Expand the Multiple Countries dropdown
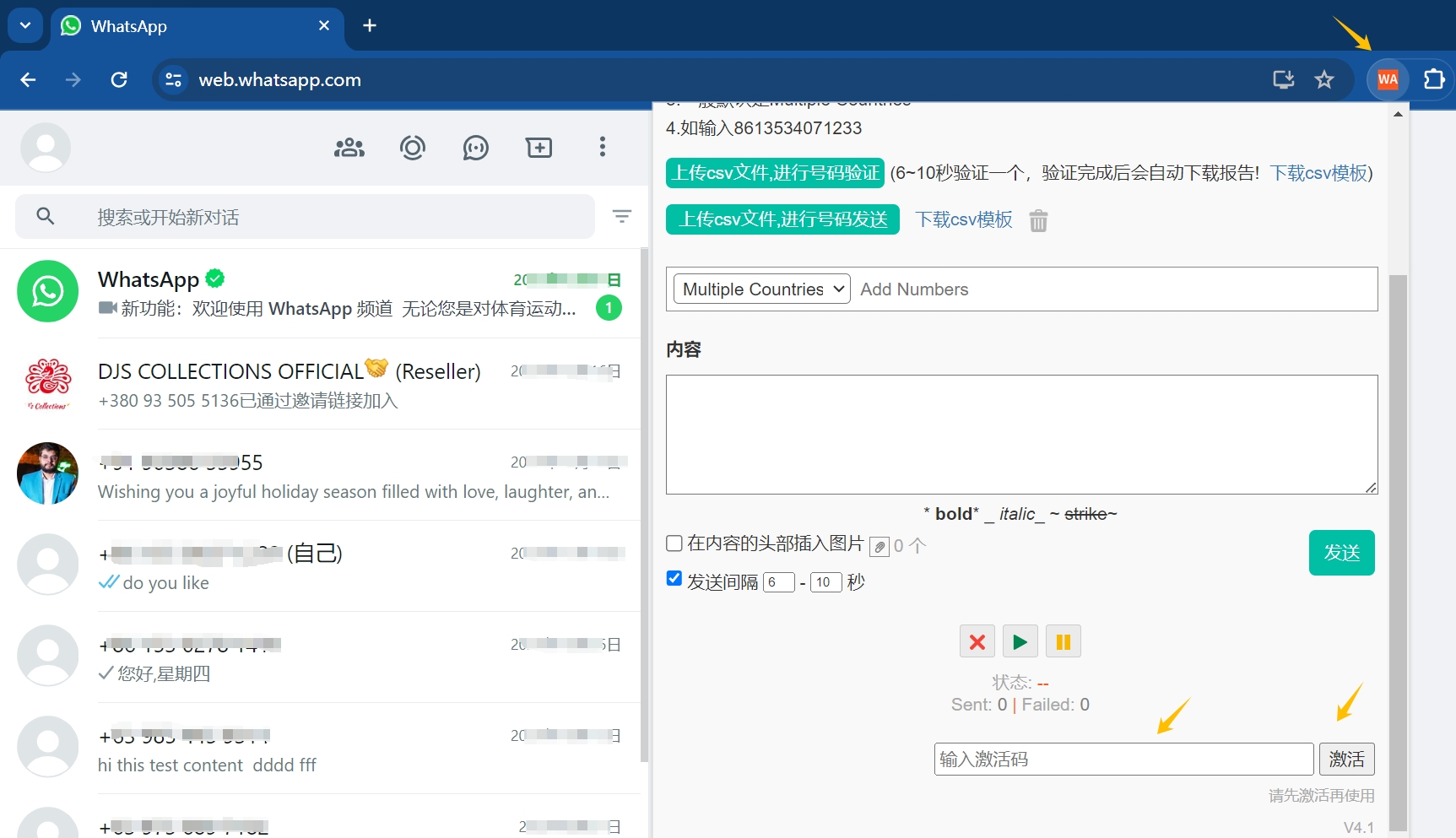This screenshot has width=1456, height=838. point(761,289)
